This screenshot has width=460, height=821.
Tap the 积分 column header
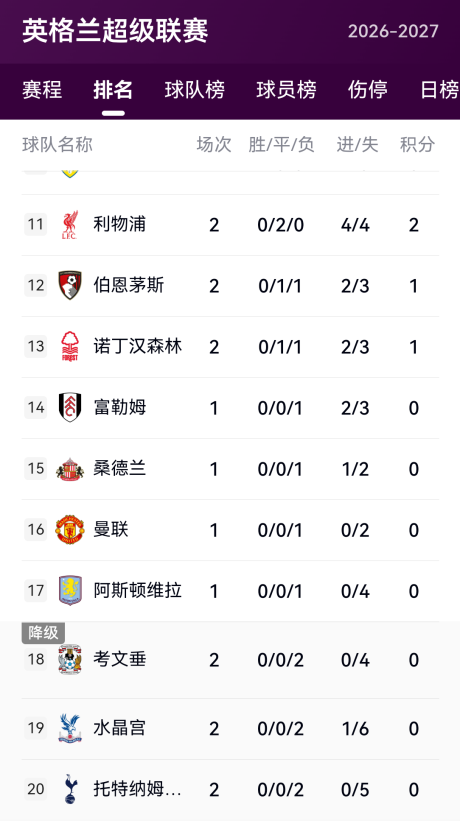pyautogui.click(x=417, y=145)
